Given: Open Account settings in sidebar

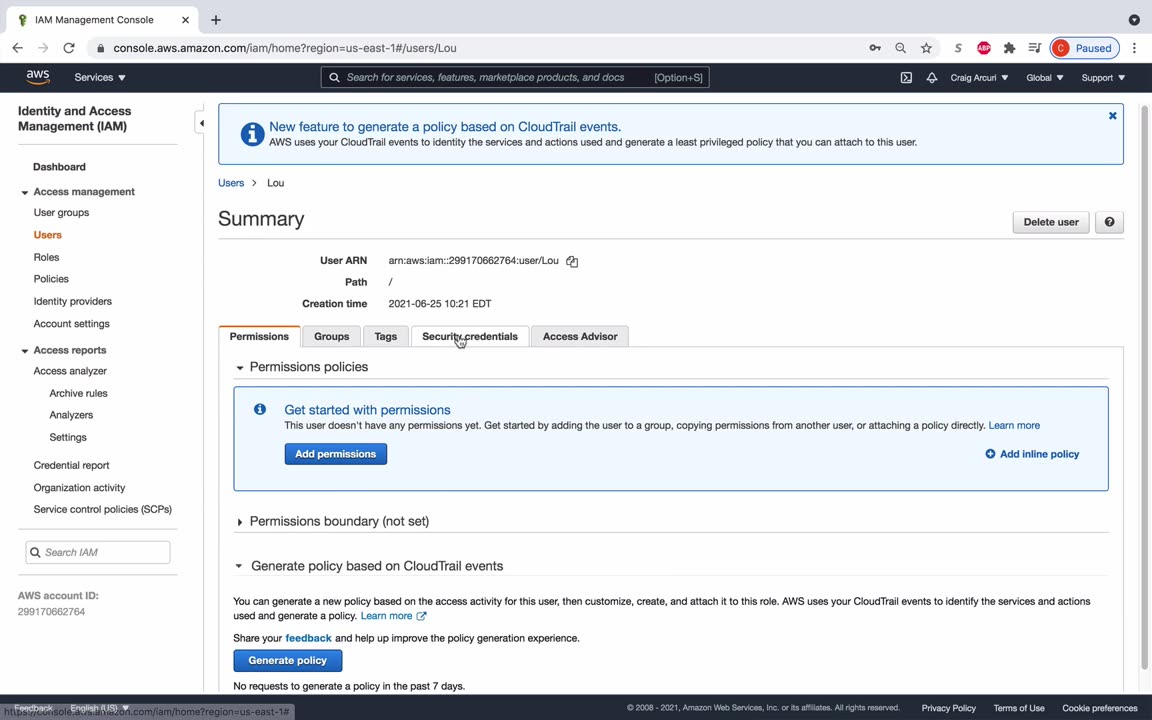Looking at the screenshot, I should (71, 323).
